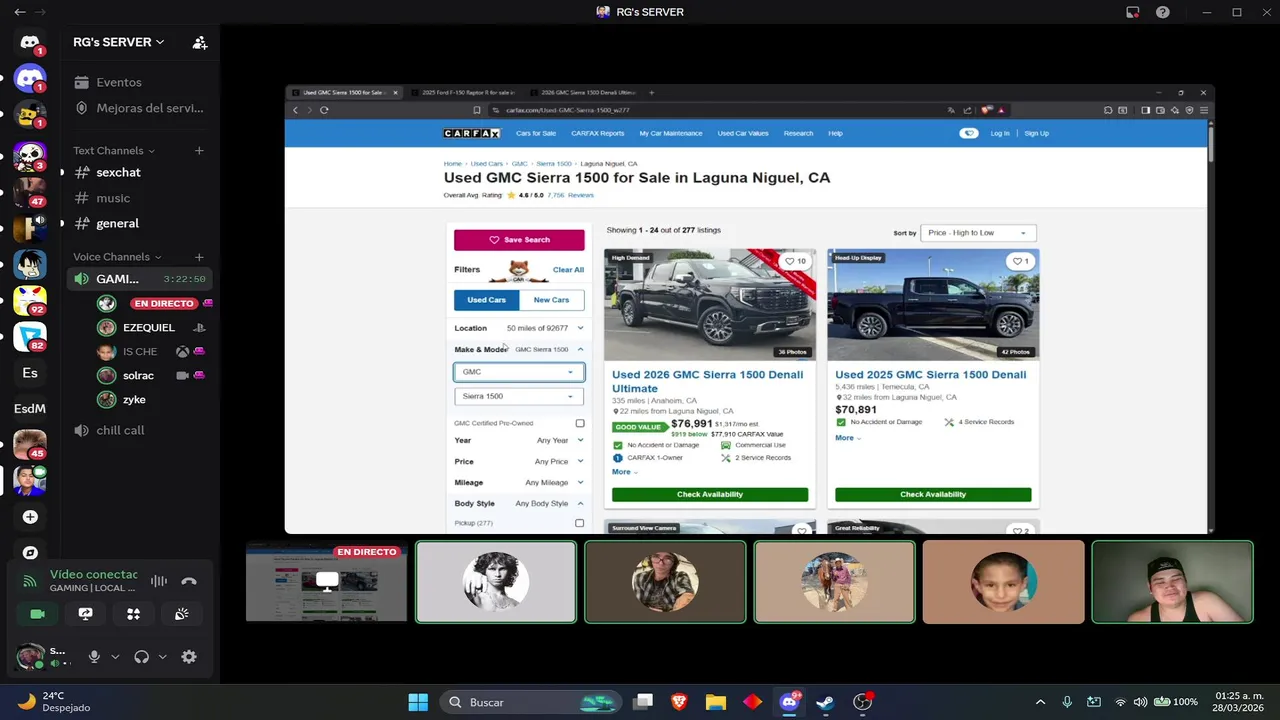
Task: Open headphones output options arrow
Action: [162, 657]
